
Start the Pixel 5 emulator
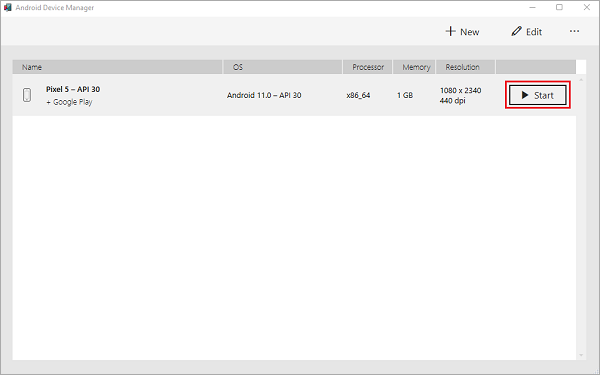(x=537, y=95)
